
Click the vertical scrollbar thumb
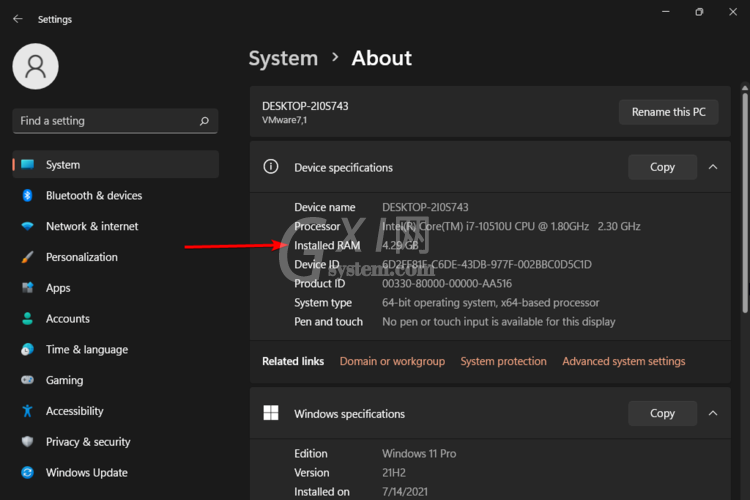pos(745,203)
